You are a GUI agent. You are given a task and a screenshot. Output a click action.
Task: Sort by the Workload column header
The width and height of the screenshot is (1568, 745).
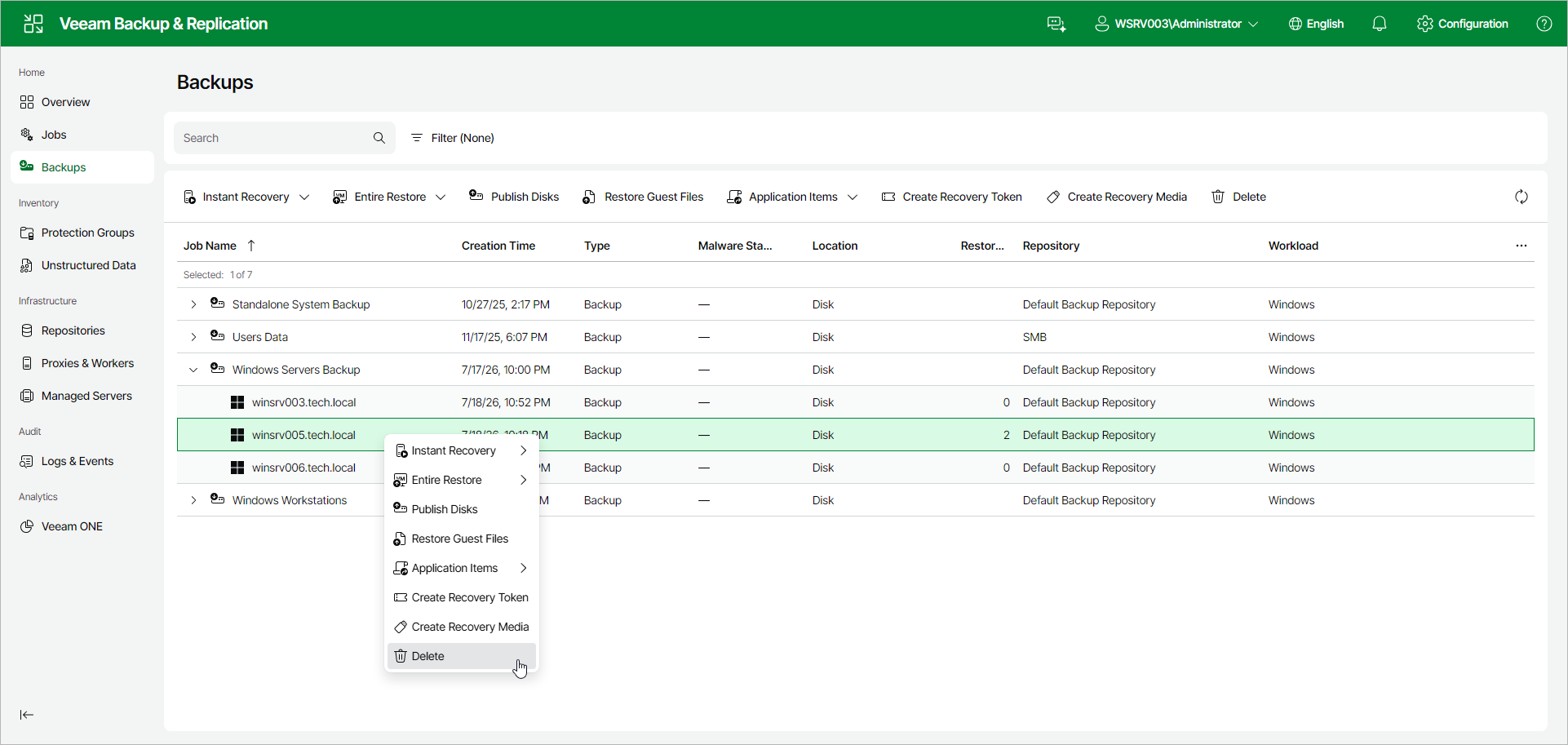pyautogui.click(x=1293, y=246)
